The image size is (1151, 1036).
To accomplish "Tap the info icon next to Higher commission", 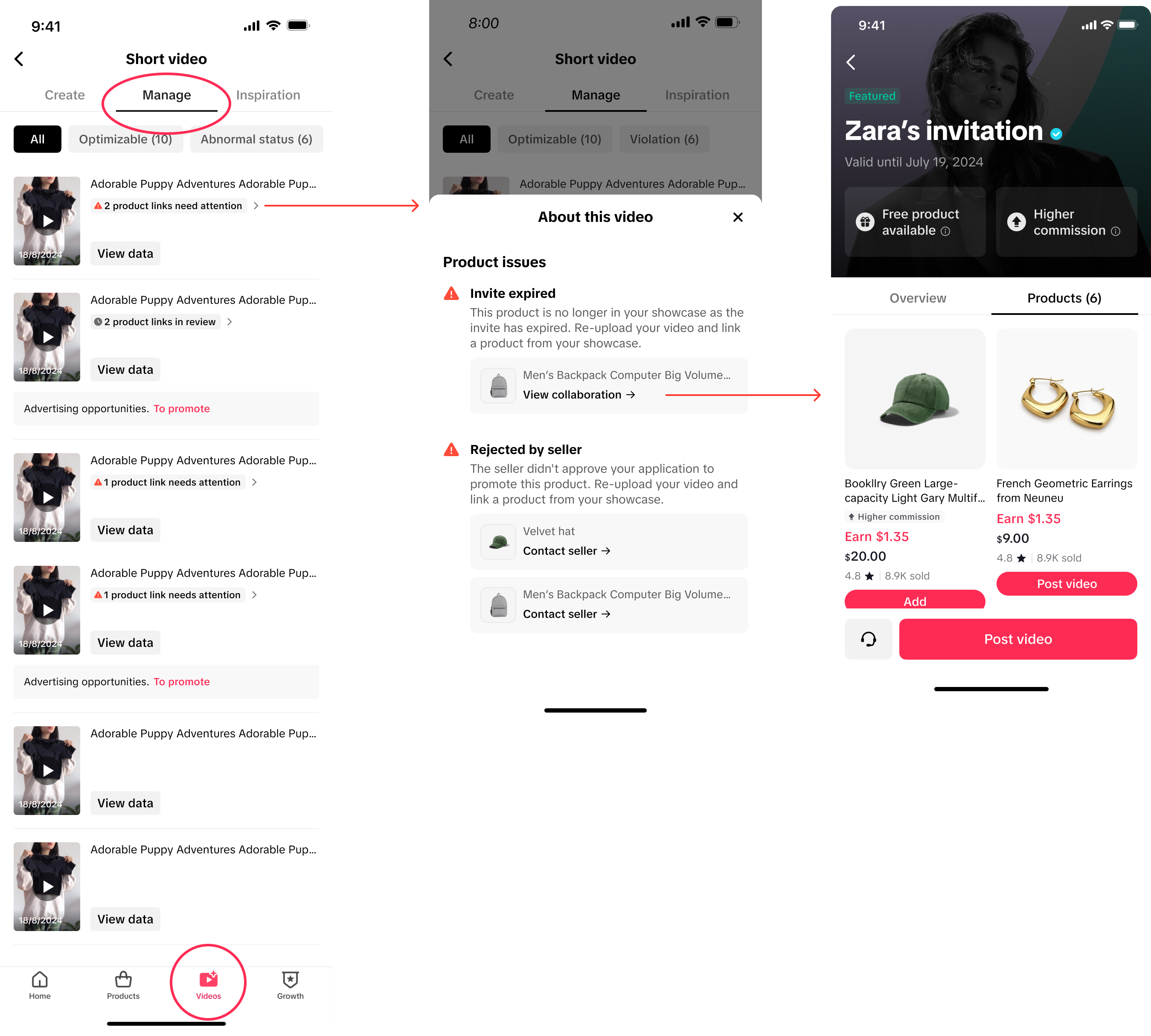I will [1116, 231].
